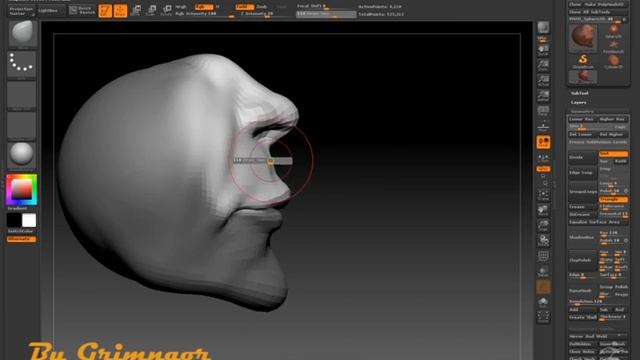Open the empty alpha slot
This screenshot has height=360, width=640.
22,95
